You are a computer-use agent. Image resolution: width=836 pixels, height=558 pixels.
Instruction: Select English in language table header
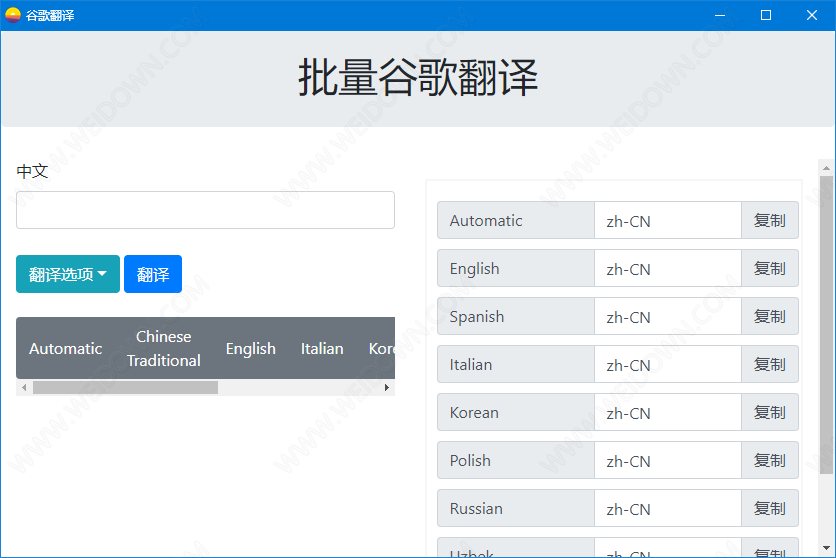pos(251,349)
